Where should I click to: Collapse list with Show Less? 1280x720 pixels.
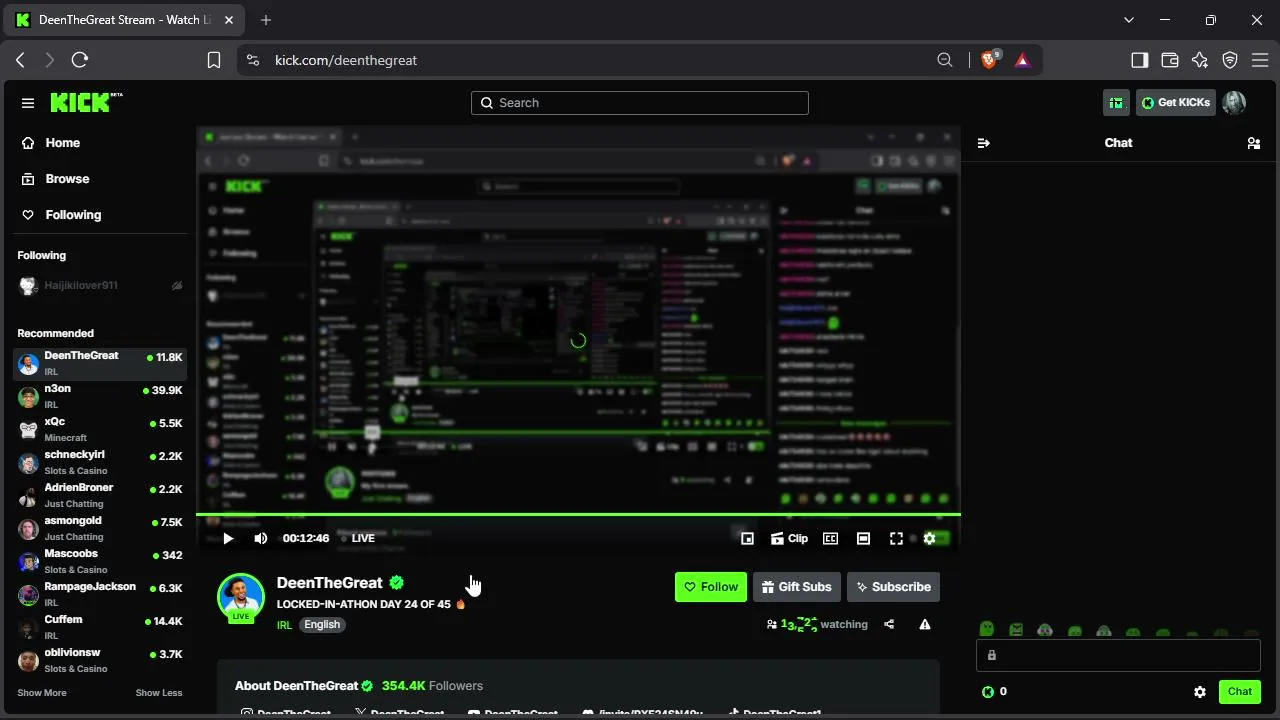(159, 693)
